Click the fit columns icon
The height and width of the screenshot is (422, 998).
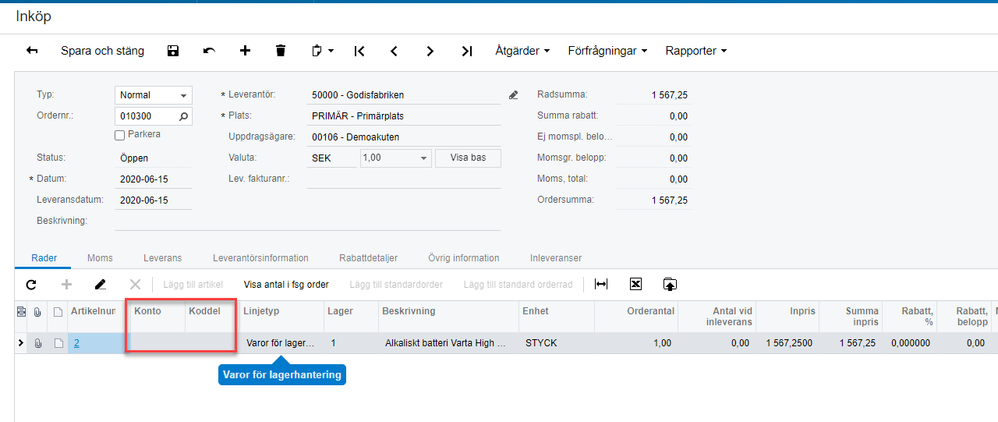pyautogui.click(x=600, y=285)
